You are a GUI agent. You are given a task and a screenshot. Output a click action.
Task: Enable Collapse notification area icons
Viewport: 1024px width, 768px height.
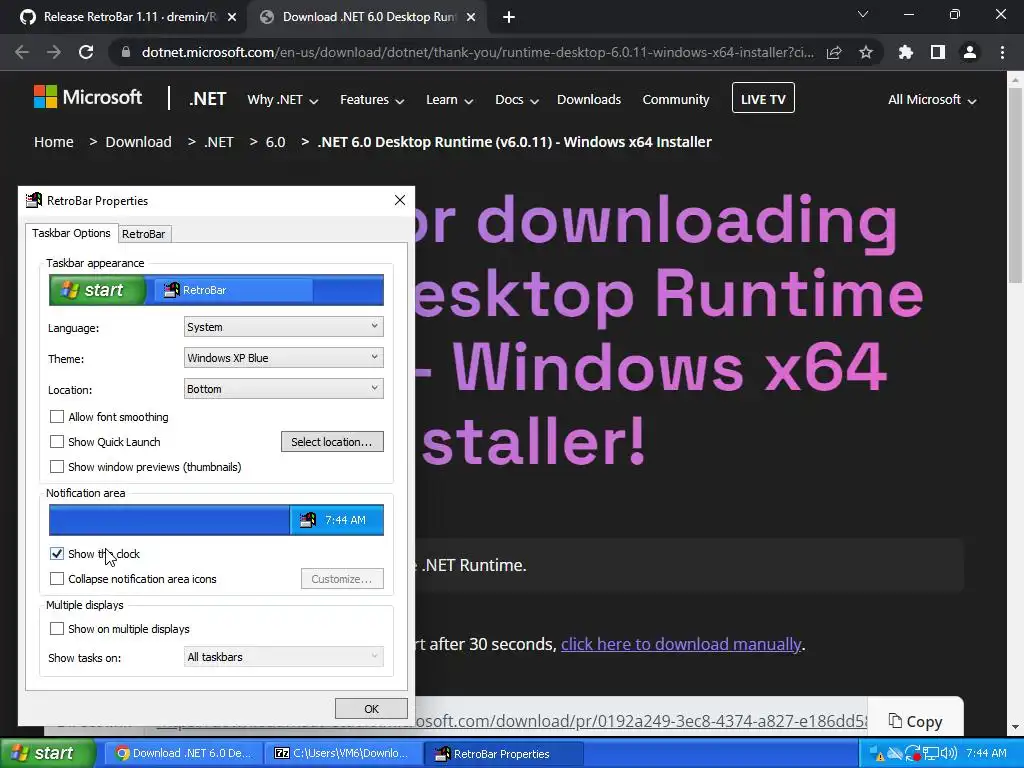(x=57, y=579)
